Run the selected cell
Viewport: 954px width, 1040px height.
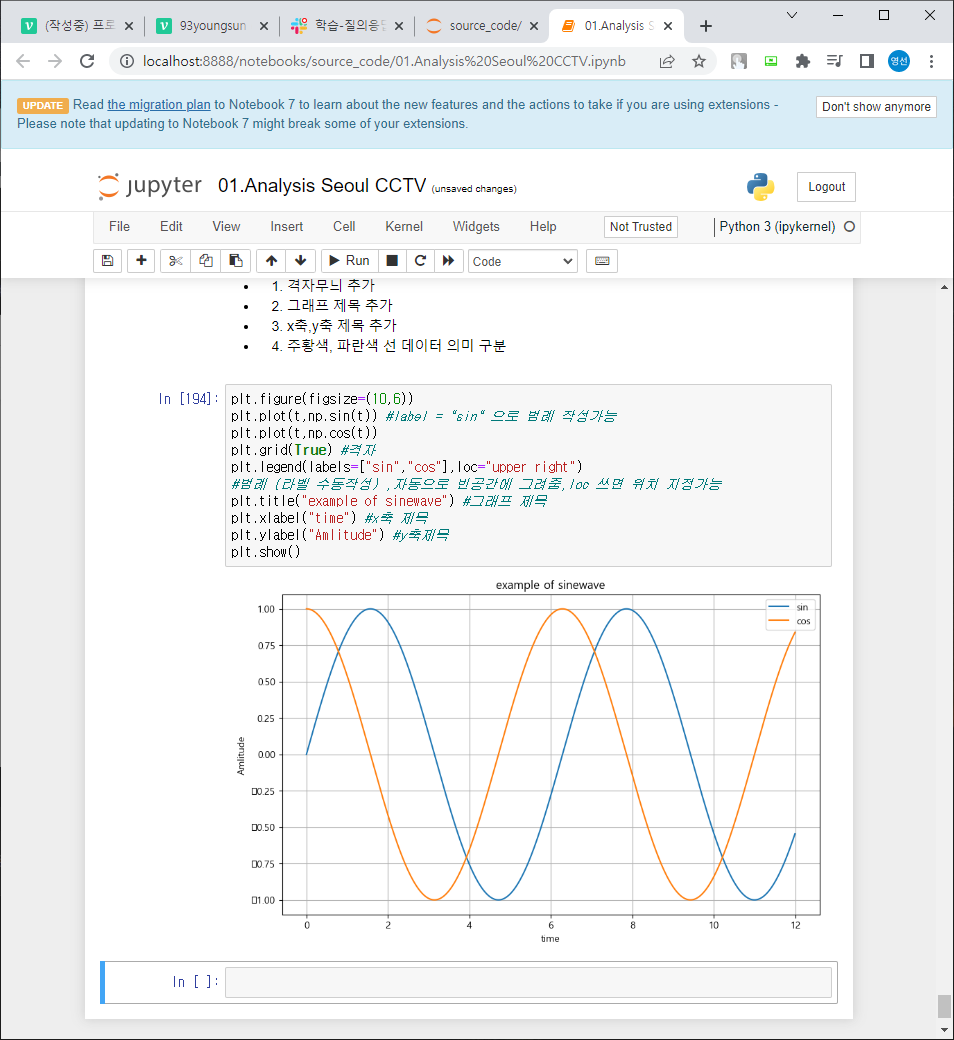click(x=350, y=261)
